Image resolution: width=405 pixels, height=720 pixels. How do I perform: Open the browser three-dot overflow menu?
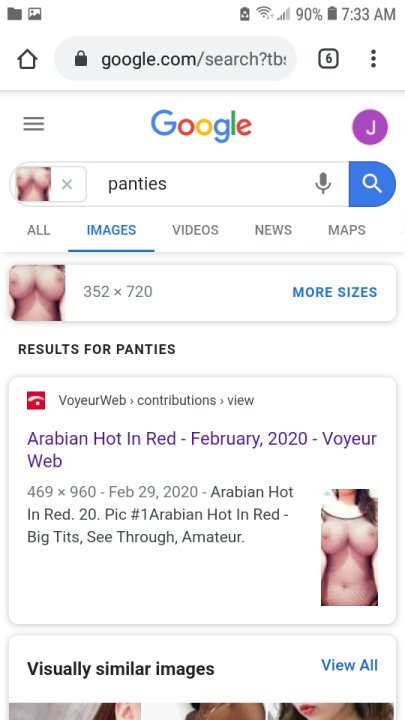373,59
